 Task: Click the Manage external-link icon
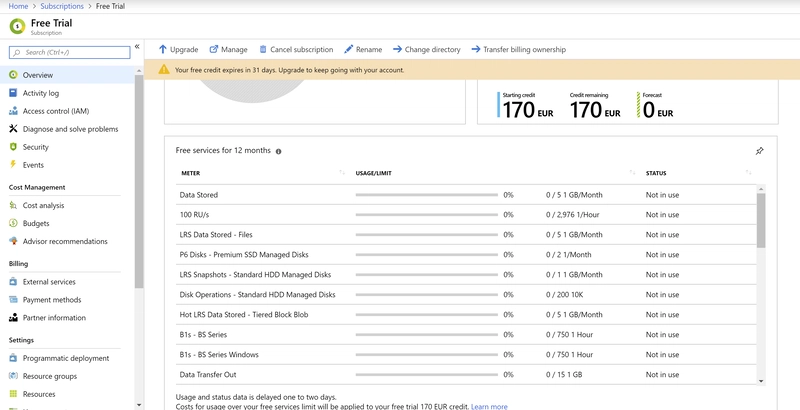214,49
